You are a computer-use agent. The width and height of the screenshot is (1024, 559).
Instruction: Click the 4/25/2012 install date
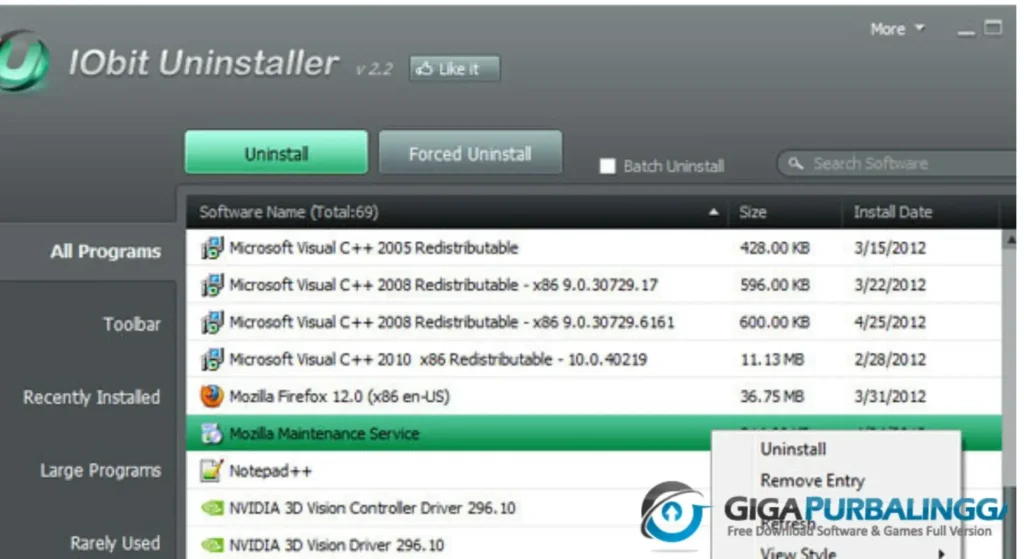890,323
